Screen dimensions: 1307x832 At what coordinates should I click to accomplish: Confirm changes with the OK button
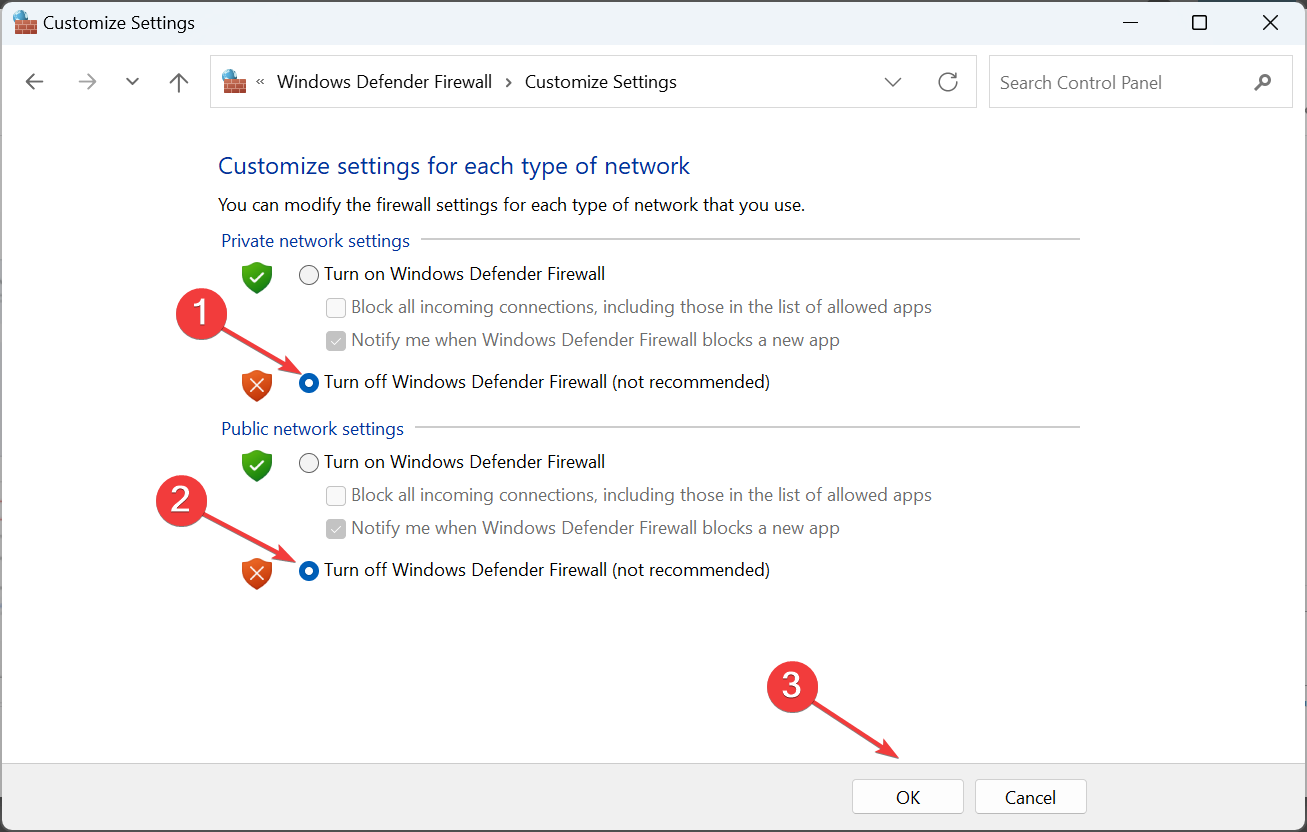point(908,797)
